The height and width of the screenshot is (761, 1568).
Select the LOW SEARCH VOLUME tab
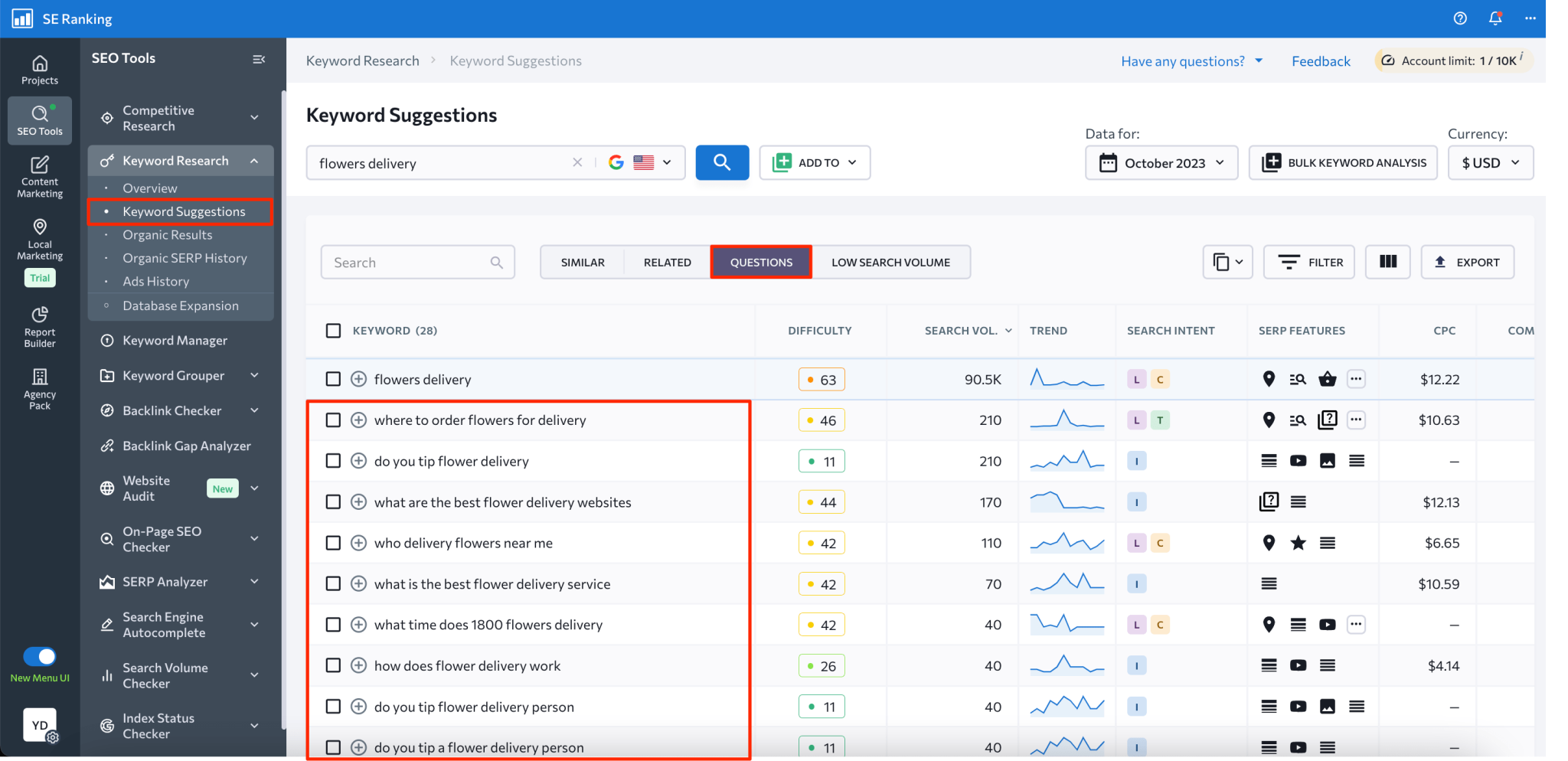pos(890,262)
